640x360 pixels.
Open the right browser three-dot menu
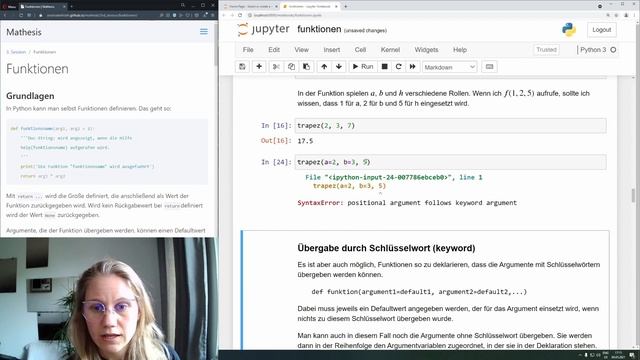click(x=635, y=15)
